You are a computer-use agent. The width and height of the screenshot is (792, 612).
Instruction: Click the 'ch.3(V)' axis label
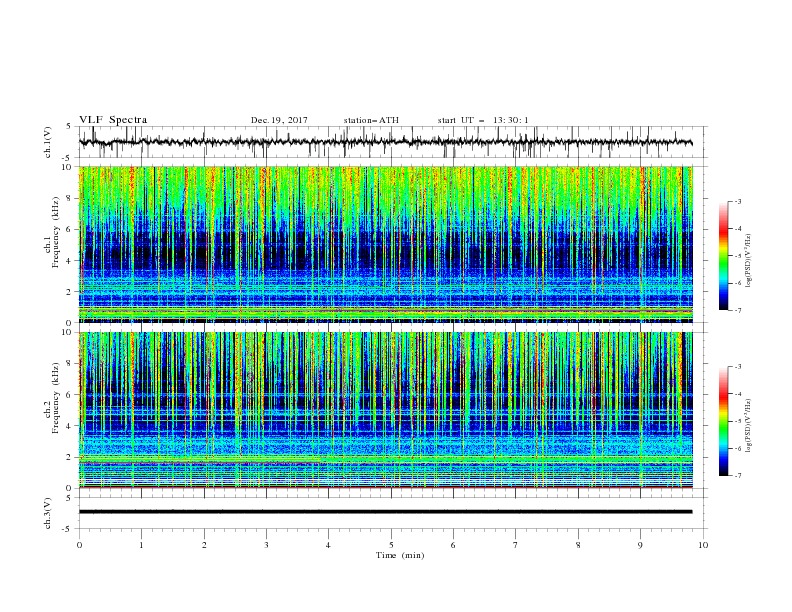click(x=48, y=513)
